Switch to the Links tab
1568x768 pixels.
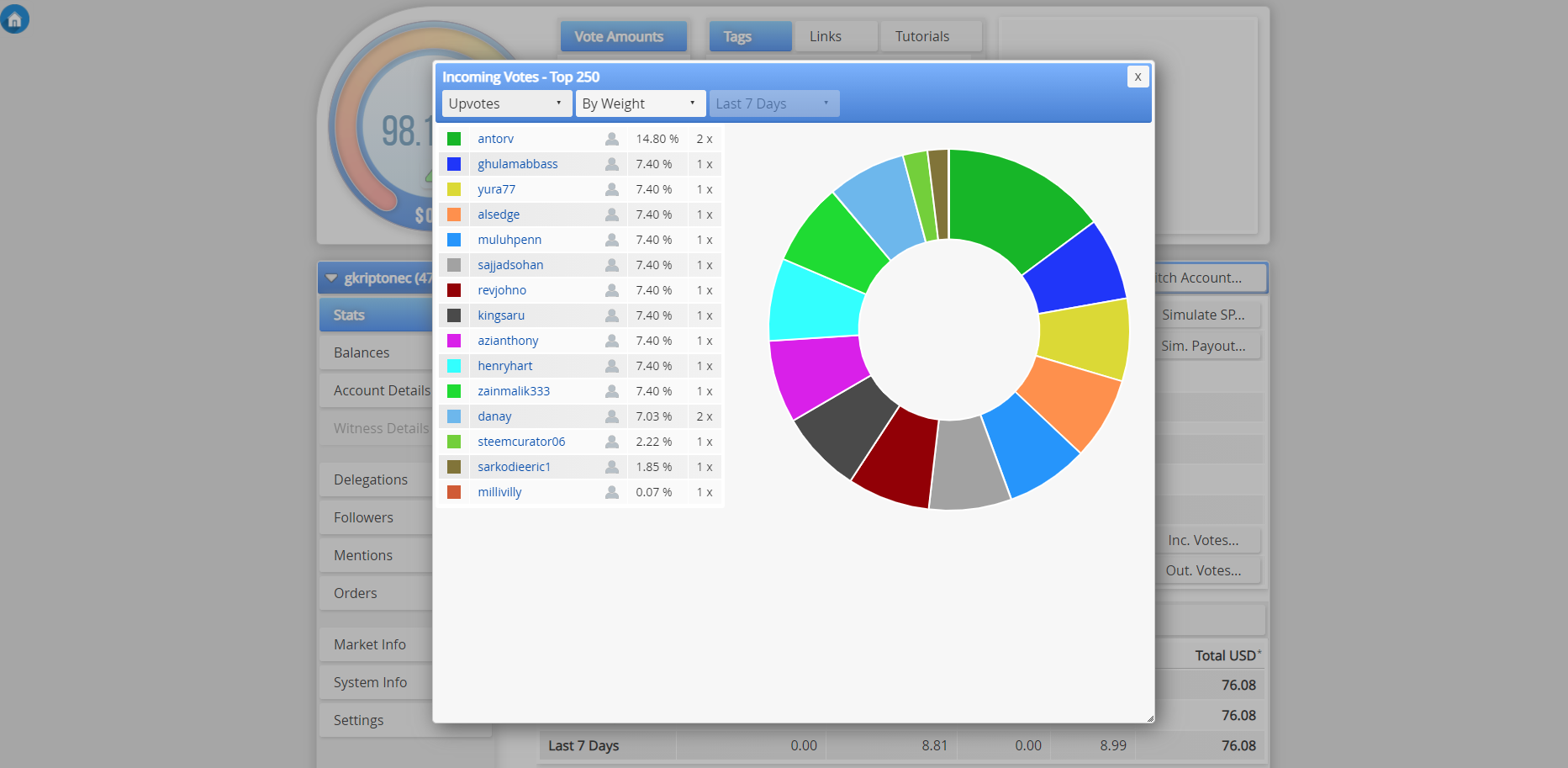[x=836, y=36]
